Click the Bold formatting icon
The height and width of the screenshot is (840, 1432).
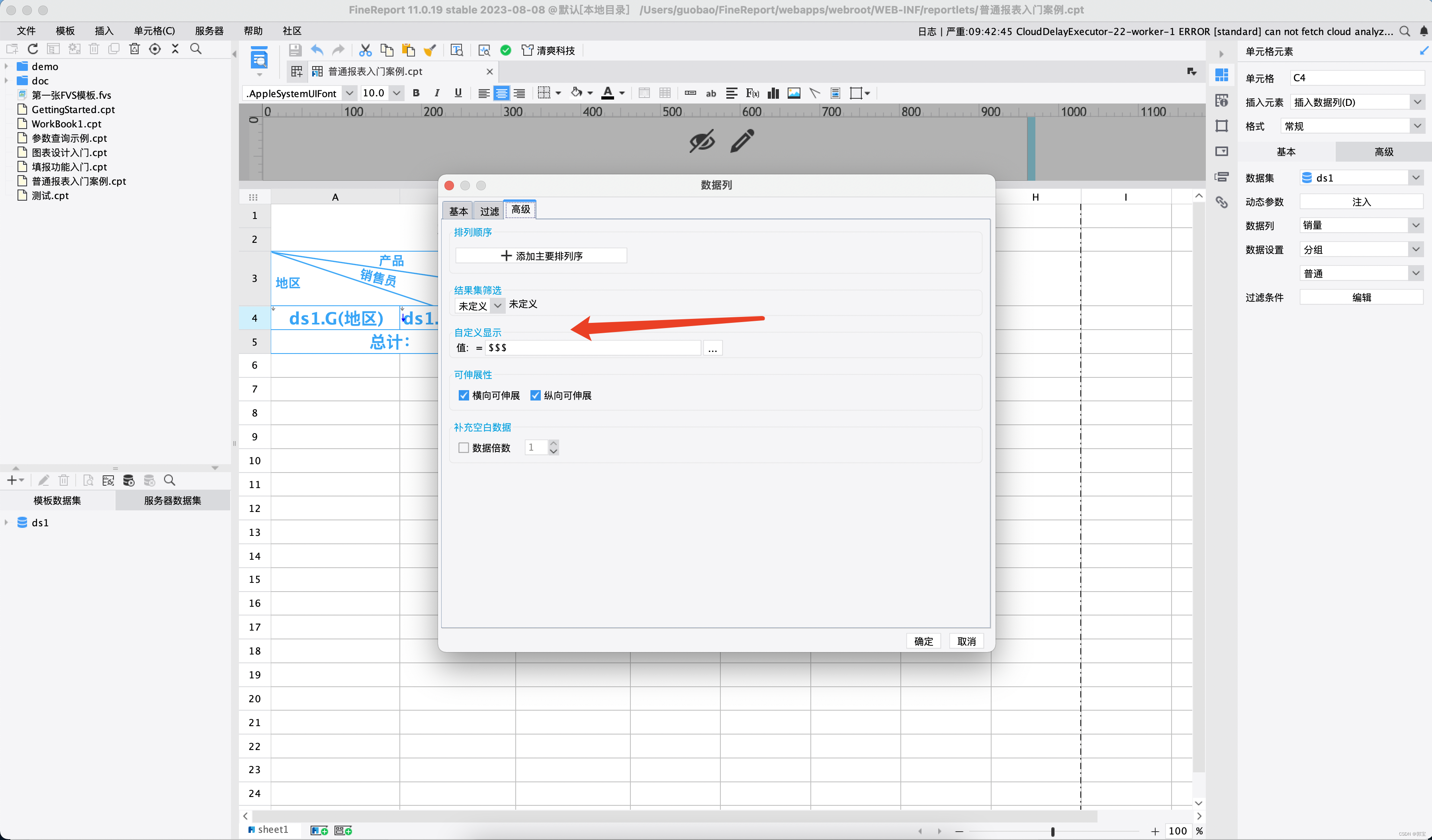[416, 93]
